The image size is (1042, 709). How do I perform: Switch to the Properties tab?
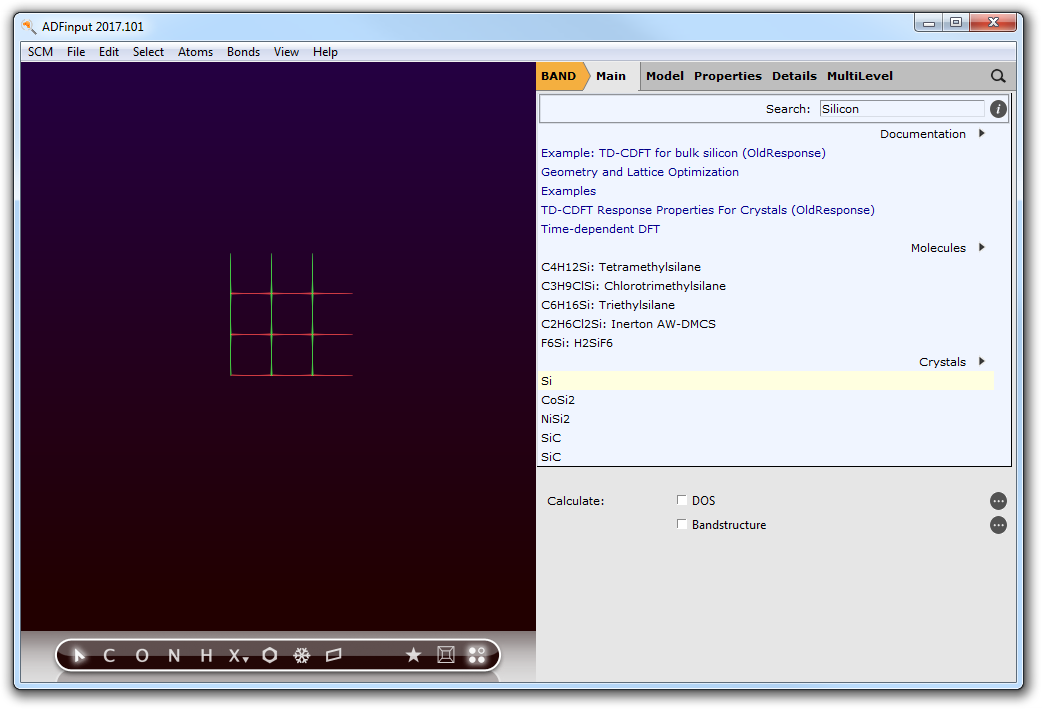tap(727, 76)
